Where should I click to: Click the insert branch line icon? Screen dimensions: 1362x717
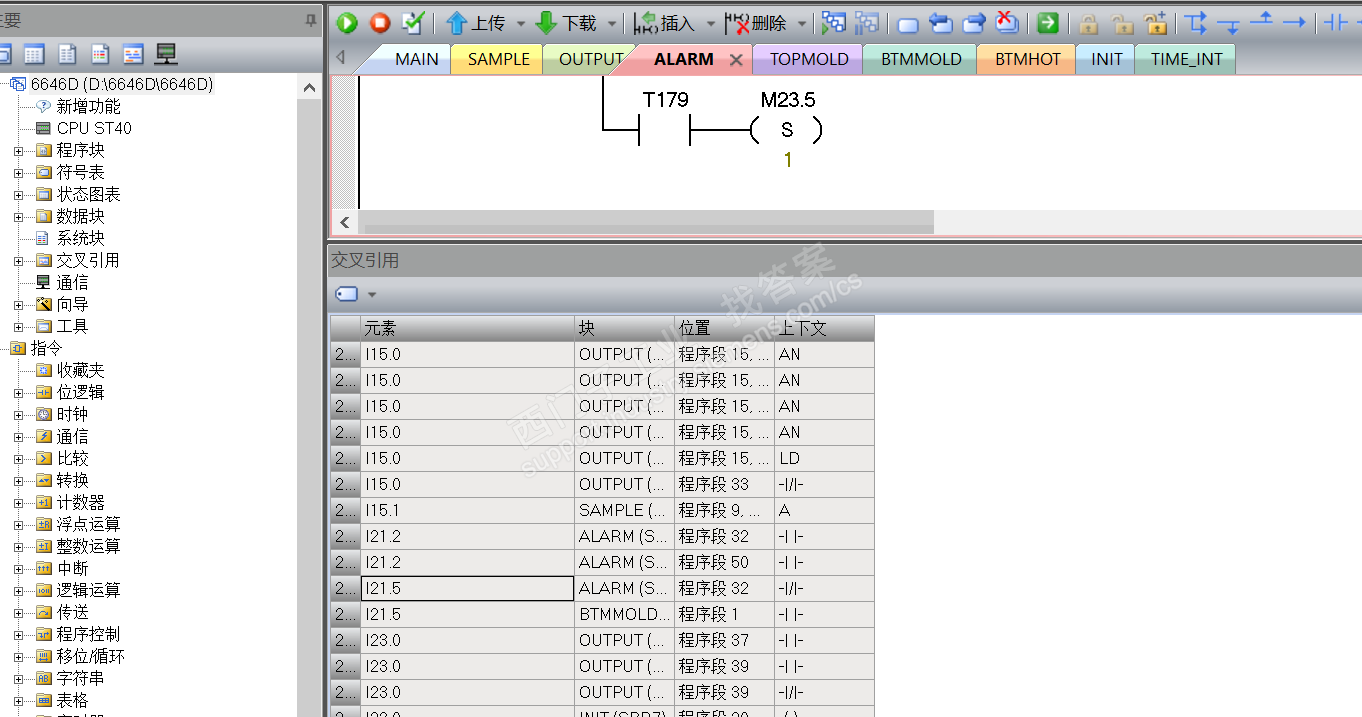click(1195, 22)
